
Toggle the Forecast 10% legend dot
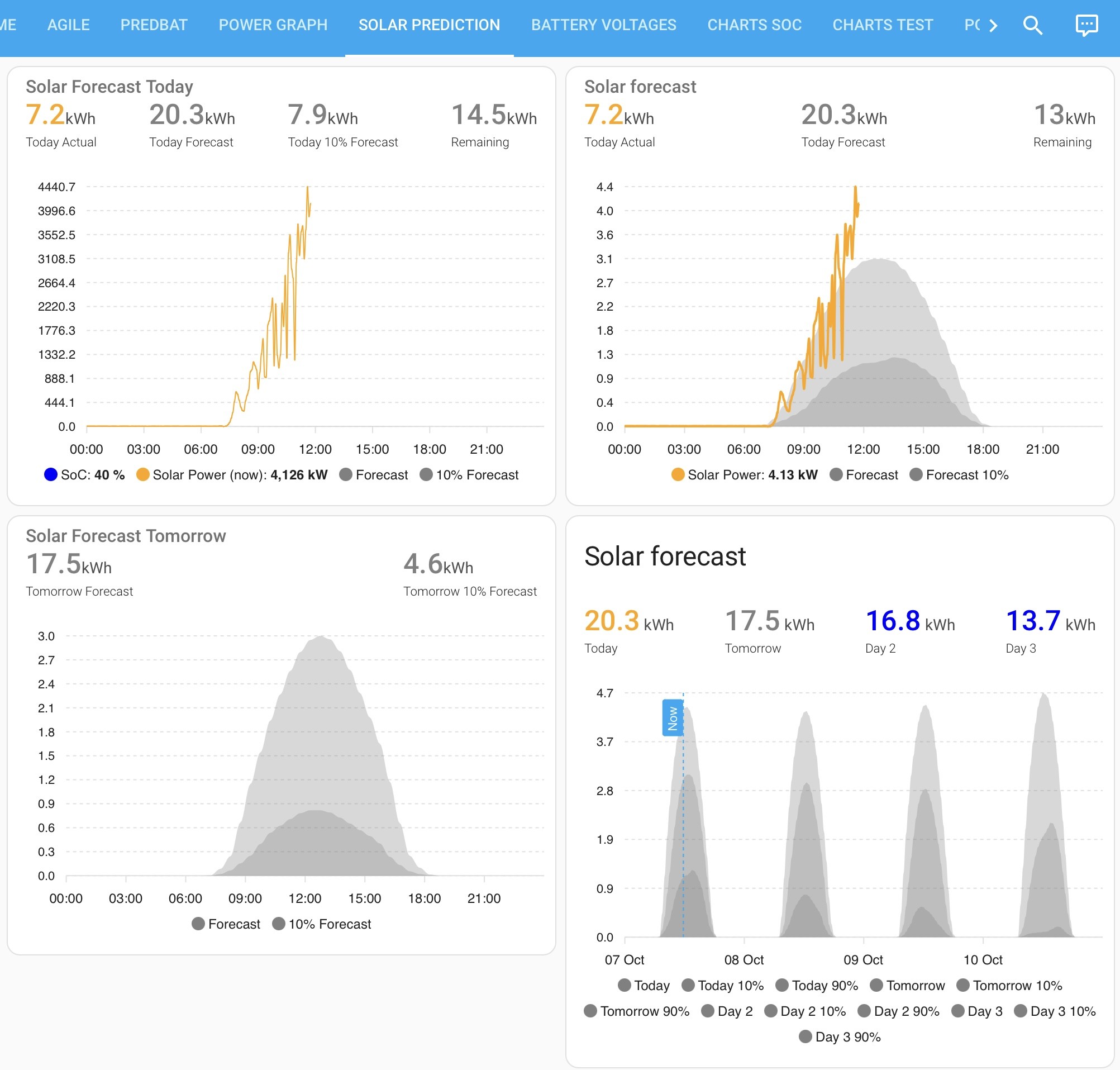pyautogui.click(x=916, y=474)
